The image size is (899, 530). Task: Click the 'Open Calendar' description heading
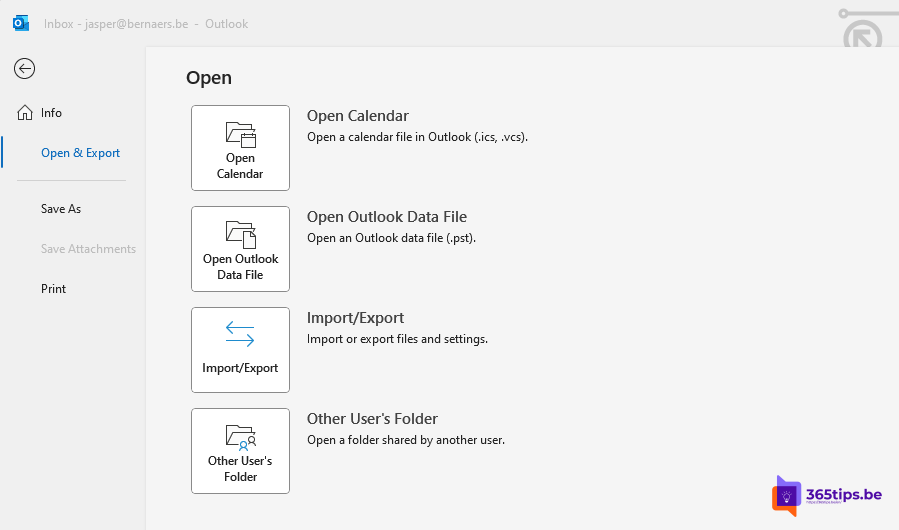(x=358, y=116)
